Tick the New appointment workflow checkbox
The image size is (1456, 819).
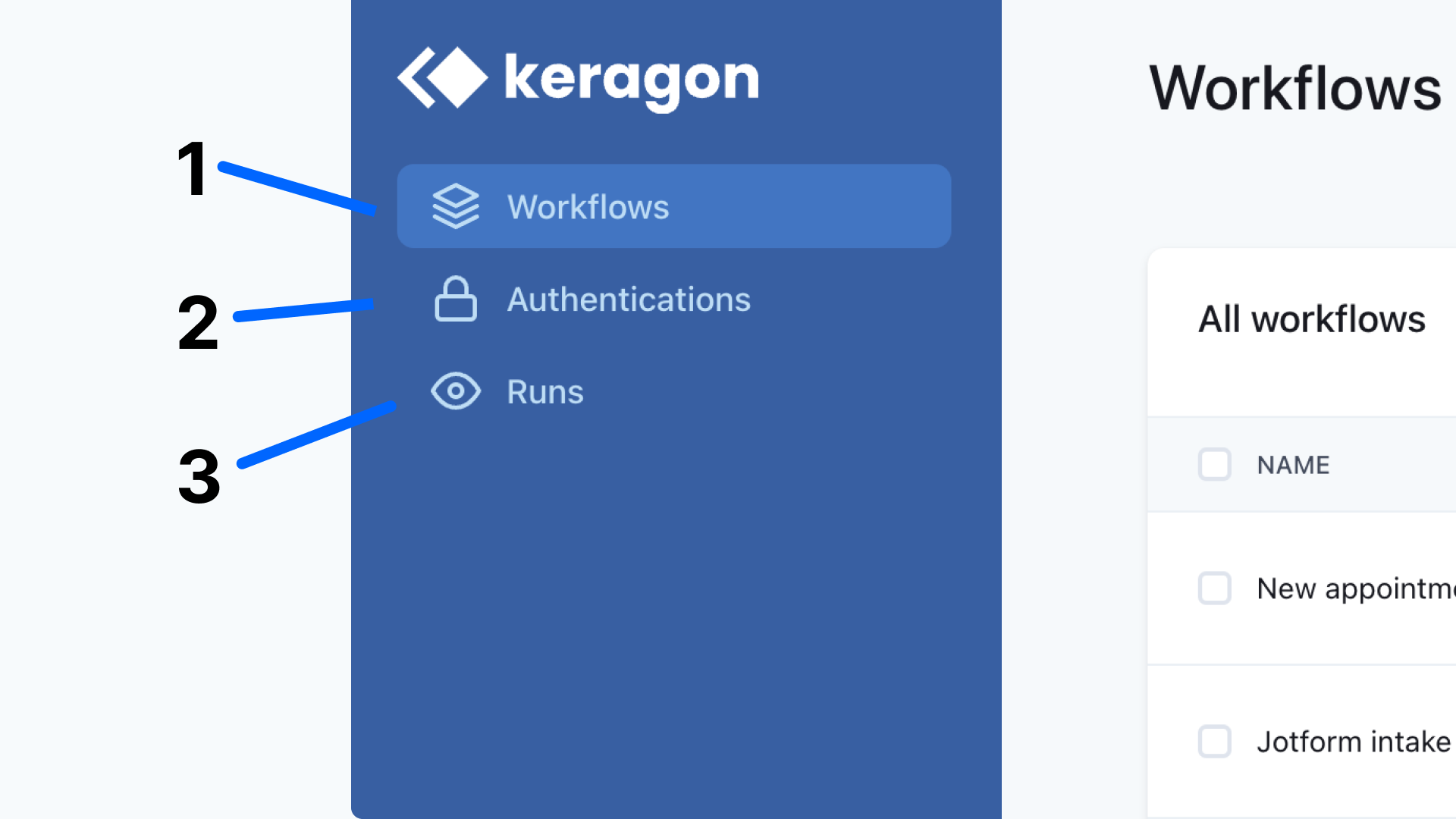click(1215, 588)
